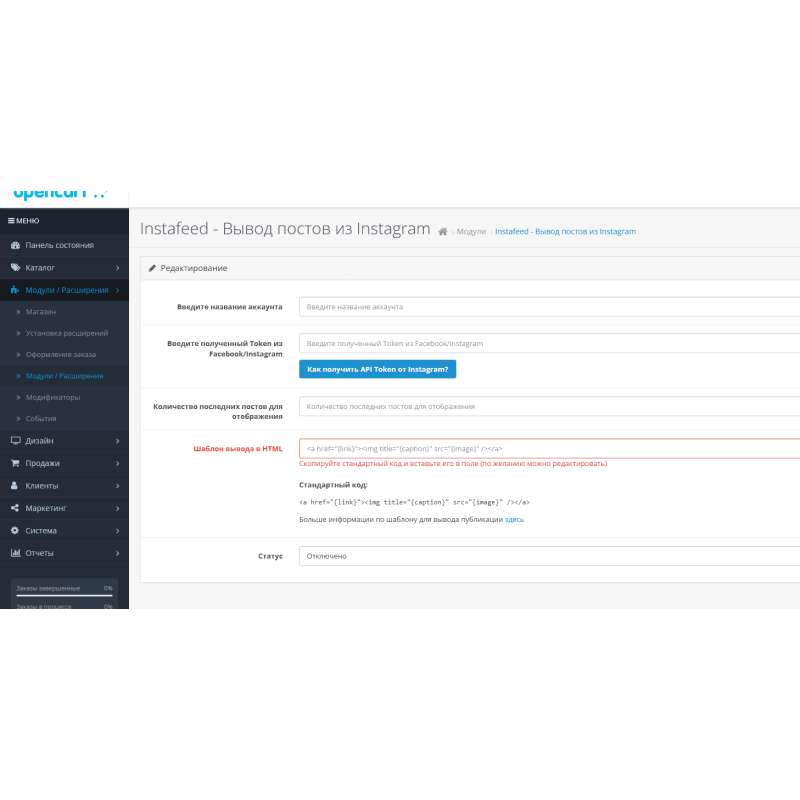This screenshot has width=800, height=800.
Task: Click the user icon beside Клиенты
Action: 15,486
